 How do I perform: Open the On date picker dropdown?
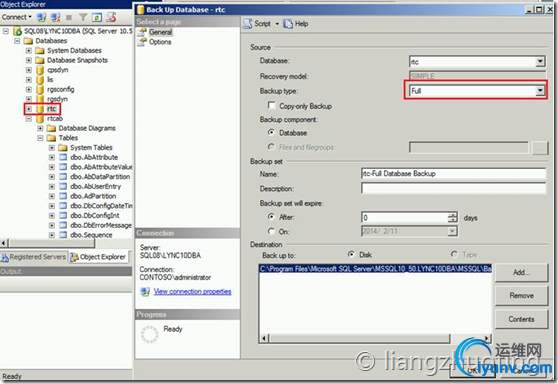452,231
